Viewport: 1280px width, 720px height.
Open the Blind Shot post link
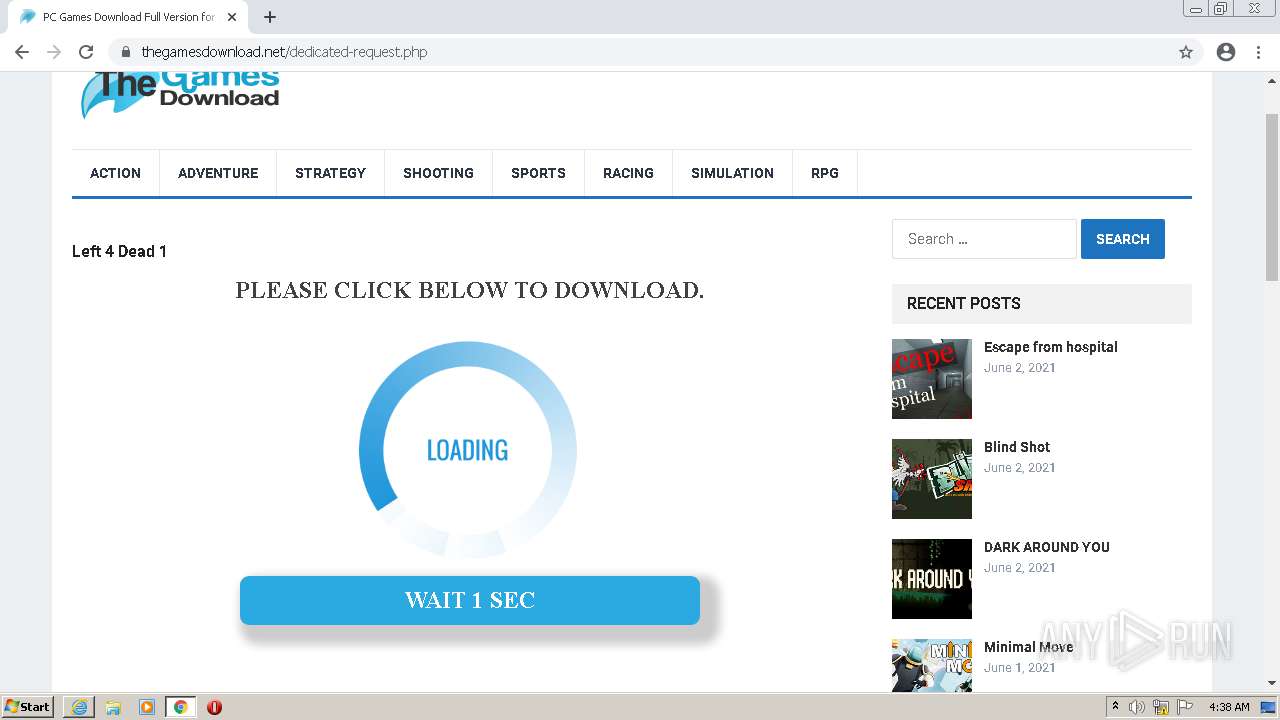pyautogui.click(x=1017, y=447)
